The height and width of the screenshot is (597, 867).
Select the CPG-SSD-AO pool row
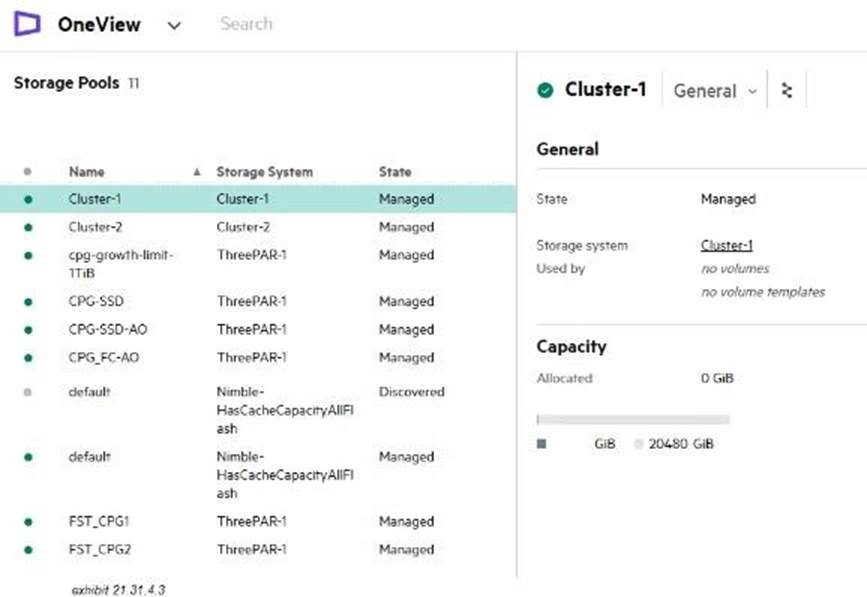tap(258, 329)
